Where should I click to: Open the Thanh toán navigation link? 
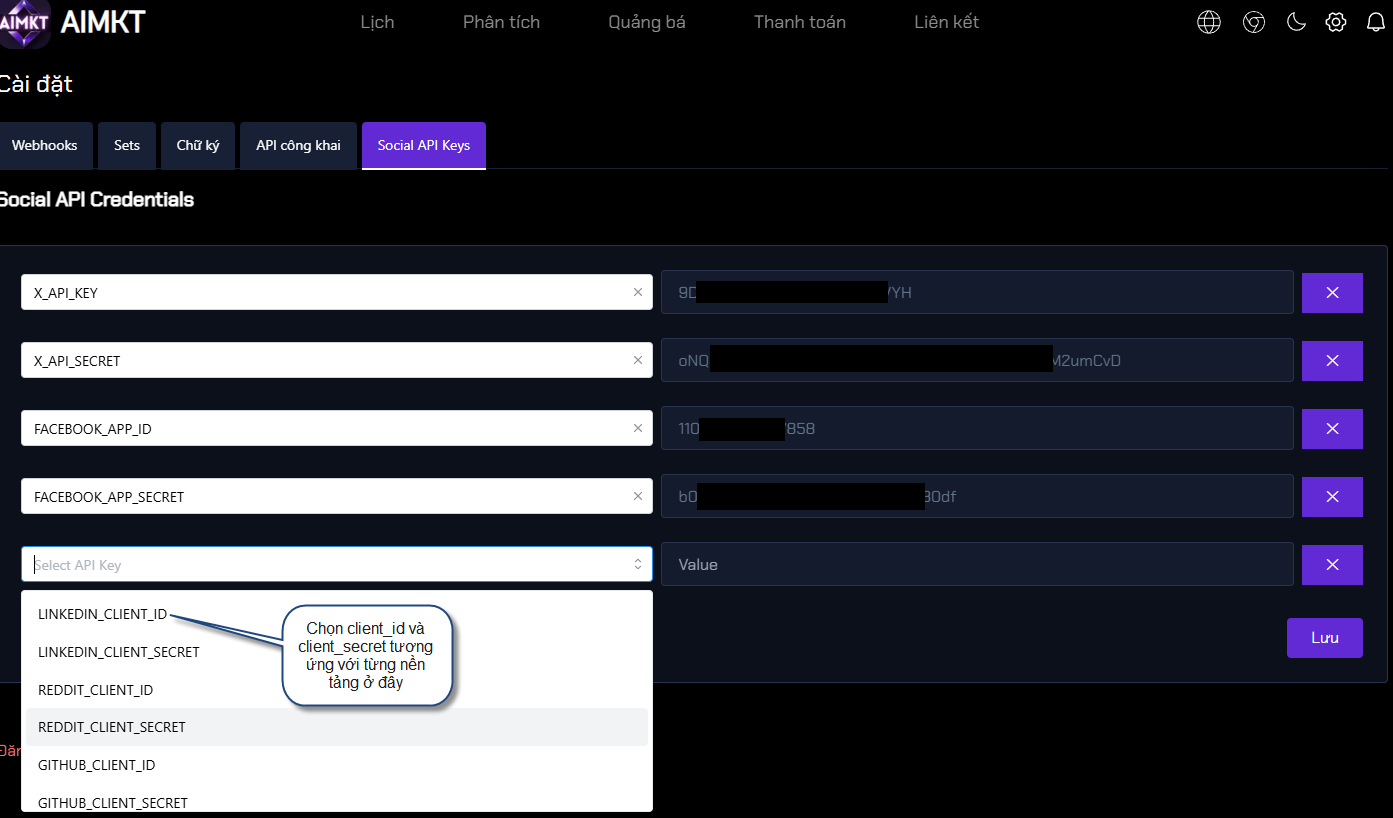[x=799, y=22]
